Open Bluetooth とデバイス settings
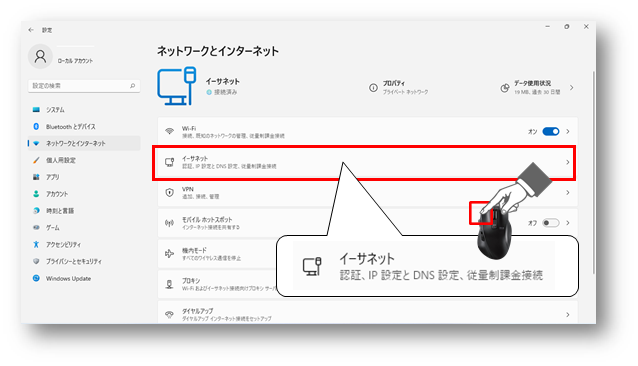The image size is (638, 366). point(84,127)
